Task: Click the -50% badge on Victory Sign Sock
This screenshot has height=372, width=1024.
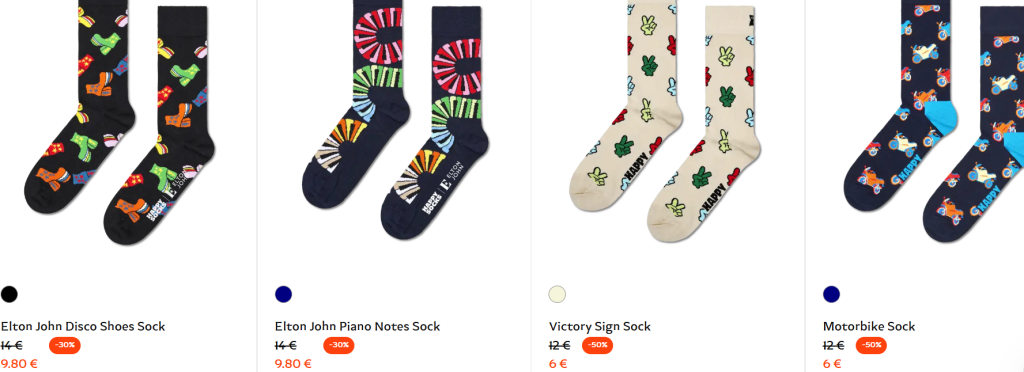Action: 598,345
